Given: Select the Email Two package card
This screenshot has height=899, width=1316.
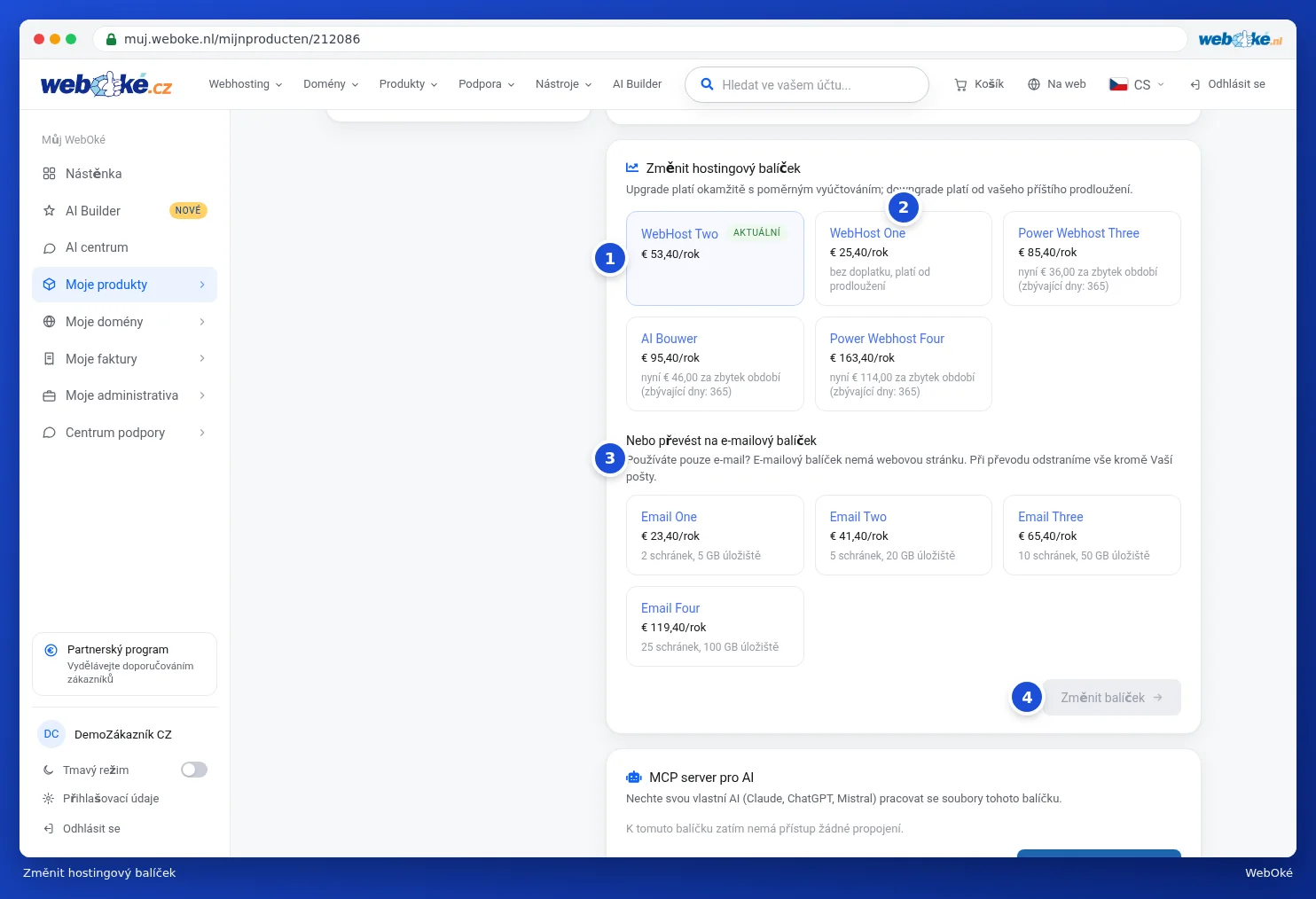Looking at the screenshot, I should coord(903,535).
